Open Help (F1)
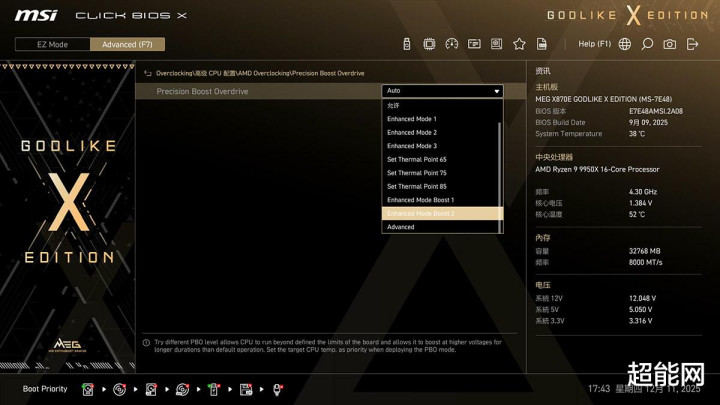 pos(594,44)
